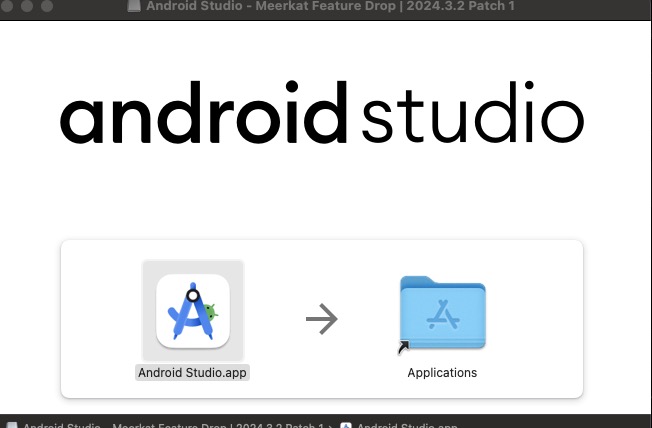Click the green Android badge on app icon
The height and width of the screenshot is (428, 652).
[211, 313]
